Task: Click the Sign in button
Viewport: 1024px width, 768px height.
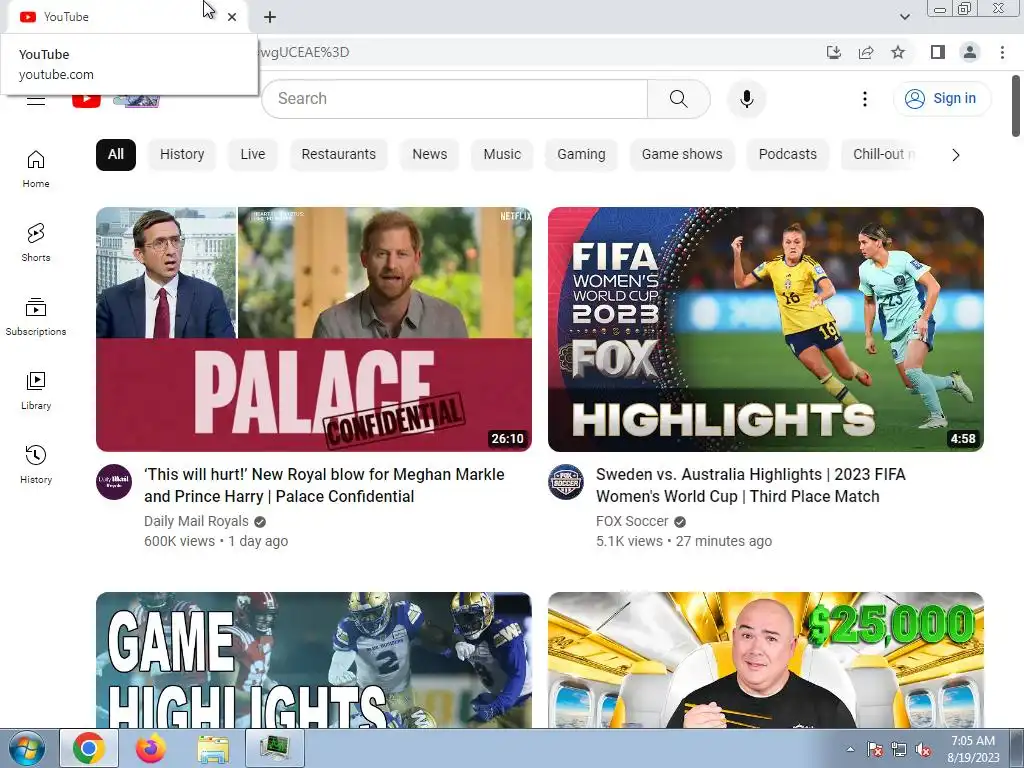Action: (941, 99)
